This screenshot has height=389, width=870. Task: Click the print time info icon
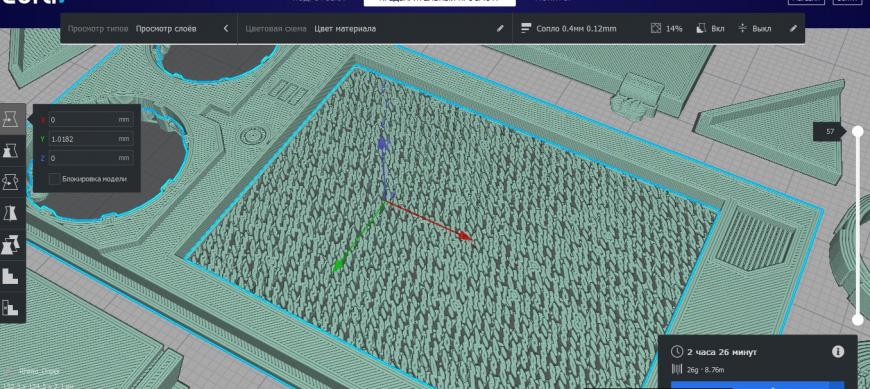point(838,352)
